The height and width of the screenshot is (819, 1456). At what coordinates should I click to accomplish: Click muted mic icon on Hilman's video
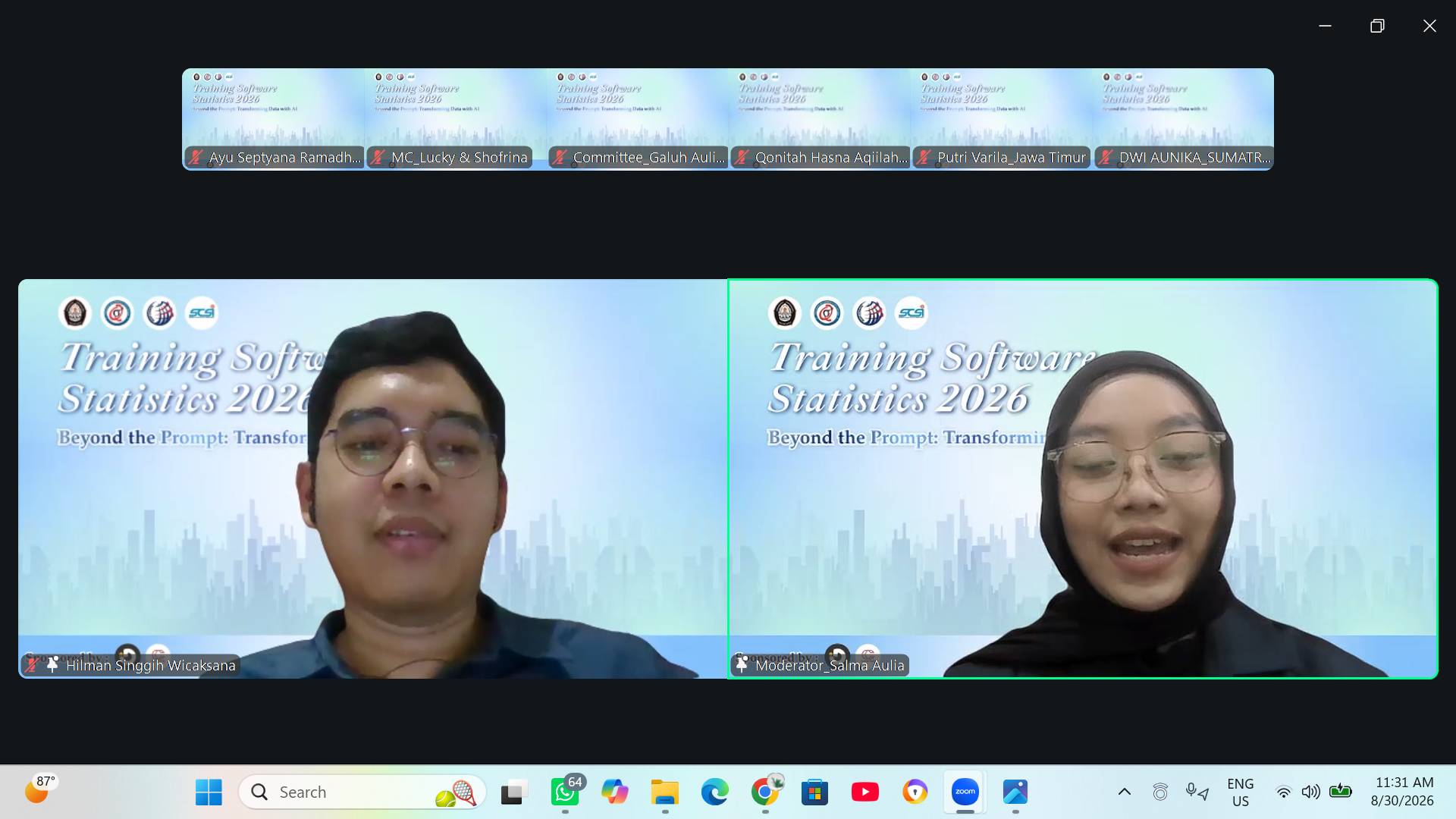(x=32, y=665)
